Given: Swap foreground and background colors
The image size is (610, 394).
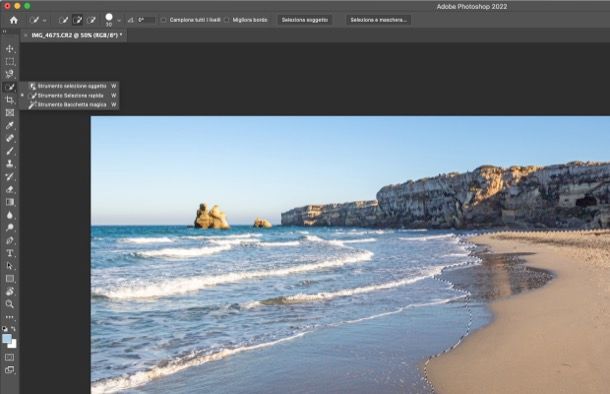Looking at the screenshot, I should [x=14, y=329].
